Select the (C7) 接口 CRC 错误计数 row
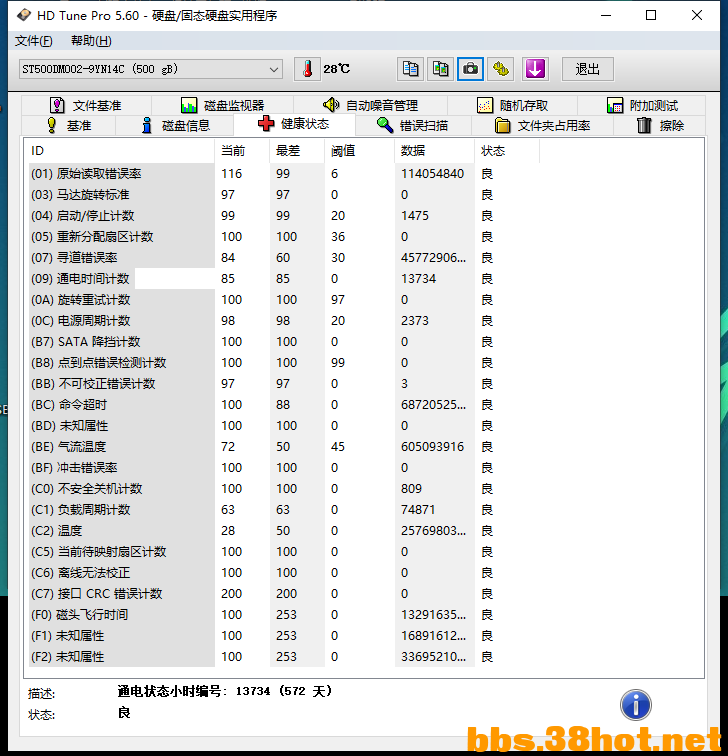Viewport: 728px width, 756px height. pos(284,594)
